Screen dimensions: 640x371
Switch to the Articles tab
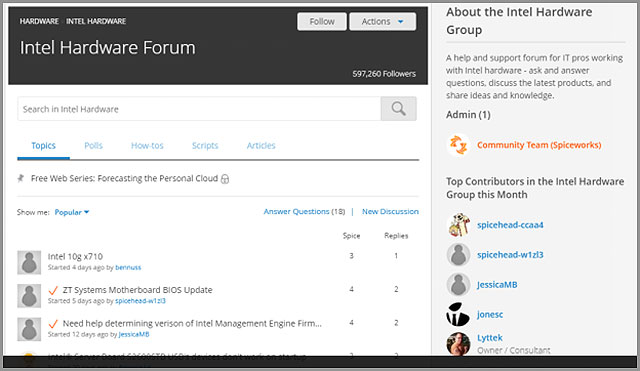(261, 146)
